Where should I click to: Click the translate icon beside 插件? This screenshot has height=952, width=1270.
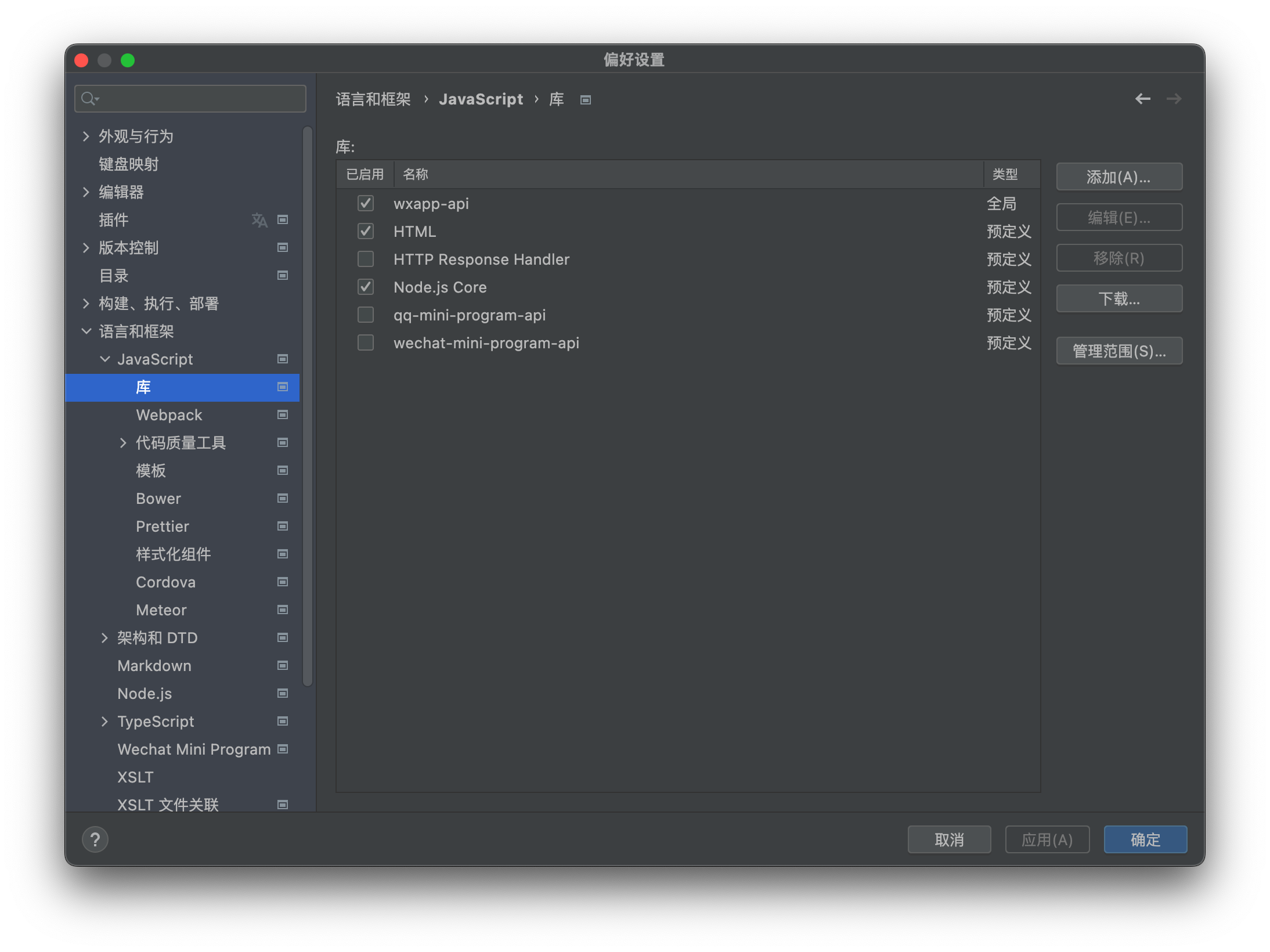point(259,220)
